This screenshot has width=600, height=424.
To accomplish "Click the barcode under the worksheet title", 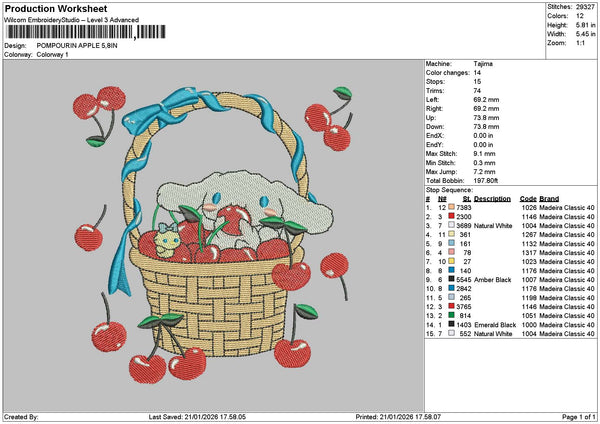I will 86,32.
